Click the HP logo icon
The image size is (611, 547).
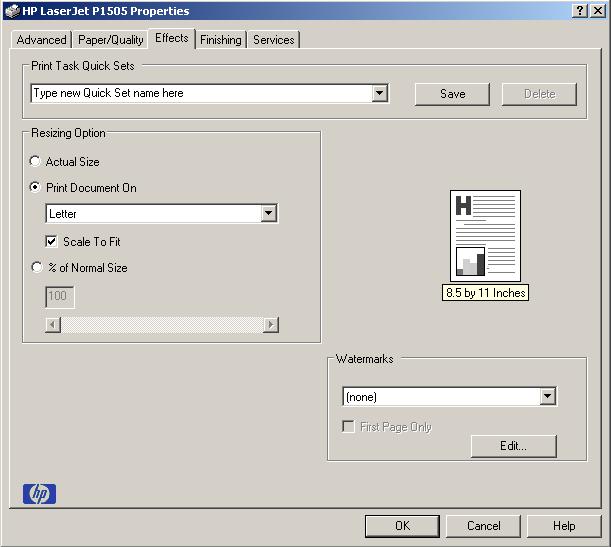click(39, 494)
